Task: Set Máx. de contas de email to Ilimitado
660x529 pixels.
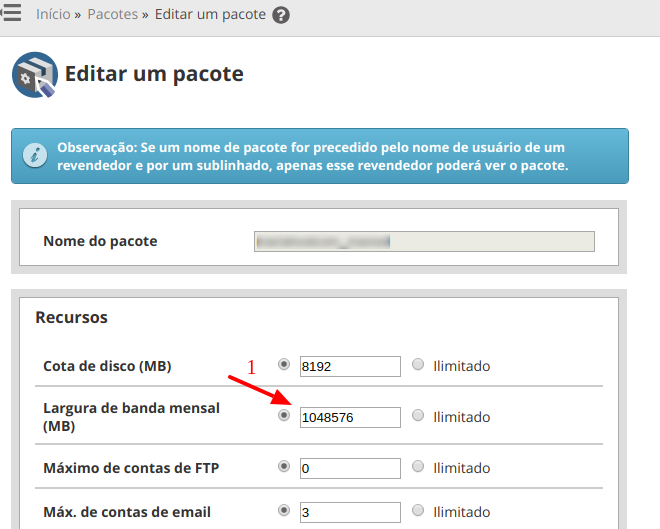Action: 418,512
